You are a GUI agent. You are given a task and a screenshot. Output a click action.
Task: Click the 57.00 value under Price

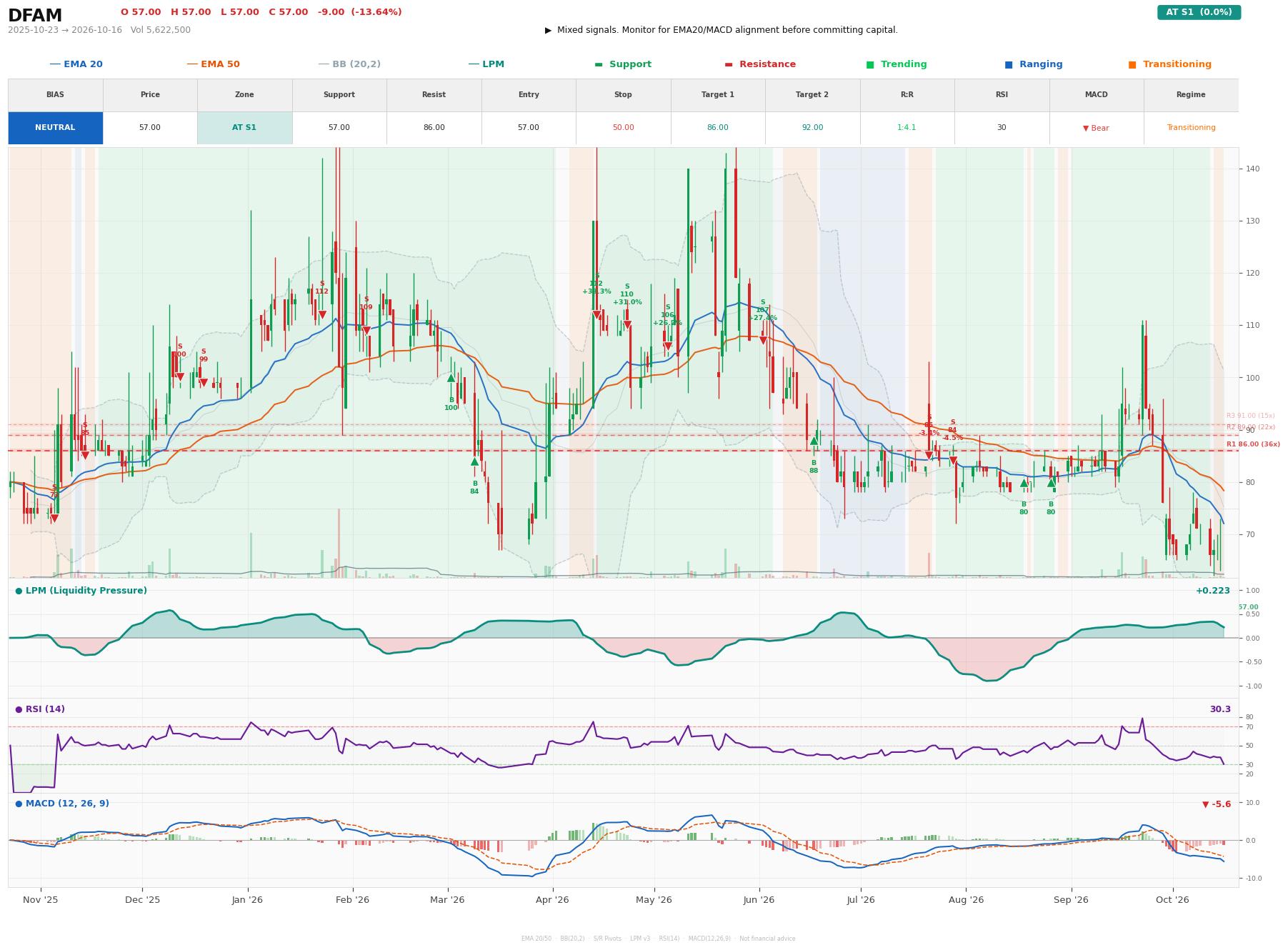click(149, 128)
